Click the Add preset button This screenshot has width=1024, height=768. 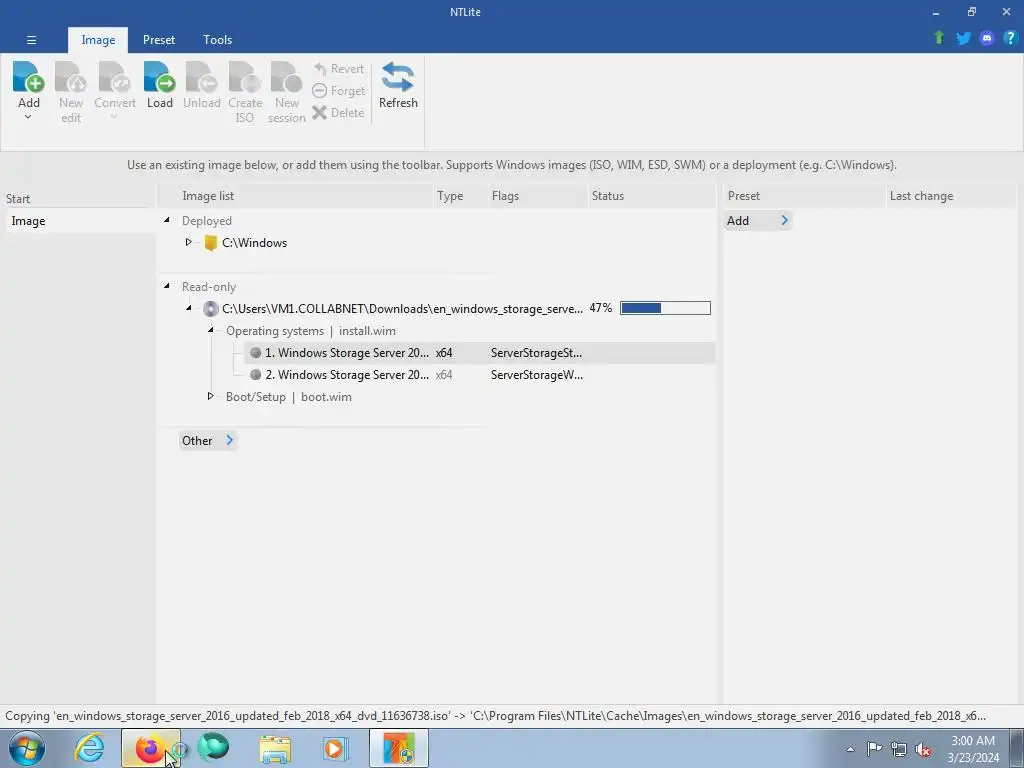(x=758, y=221)
